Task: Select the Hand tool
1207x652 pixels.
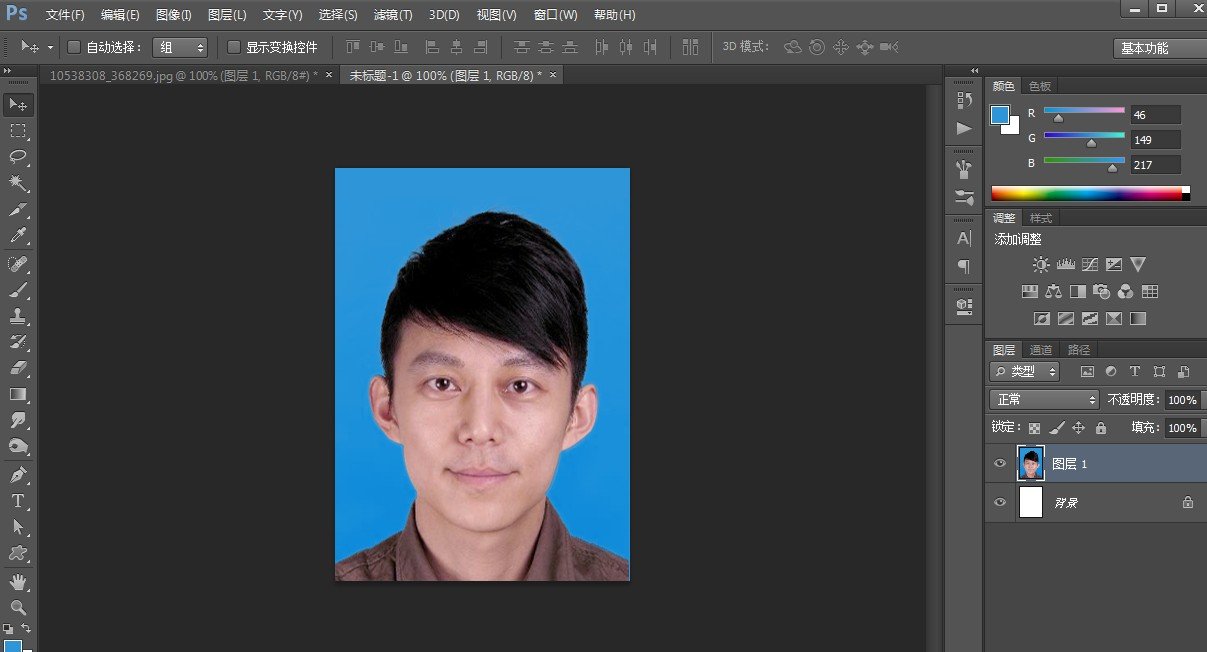Action: [x=18, y=581]
